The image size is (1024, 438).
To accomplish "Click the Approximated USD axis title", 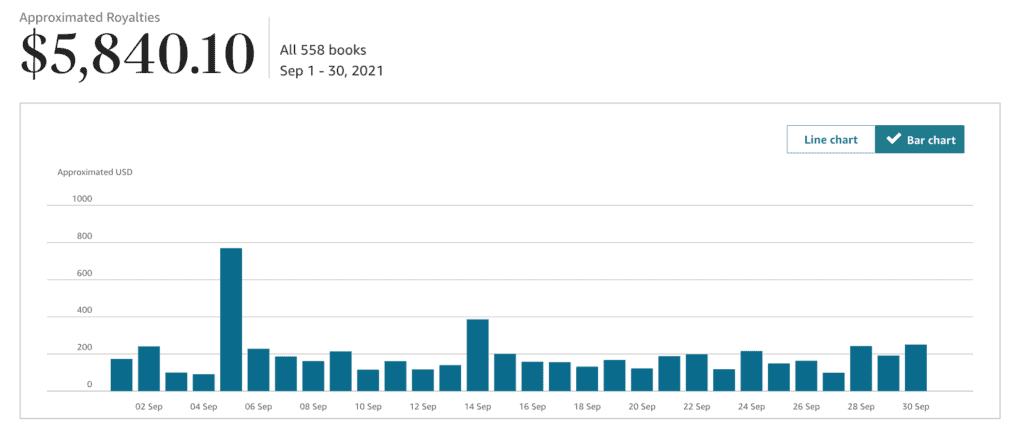I will pyautogui.click(x=95, y=173).
